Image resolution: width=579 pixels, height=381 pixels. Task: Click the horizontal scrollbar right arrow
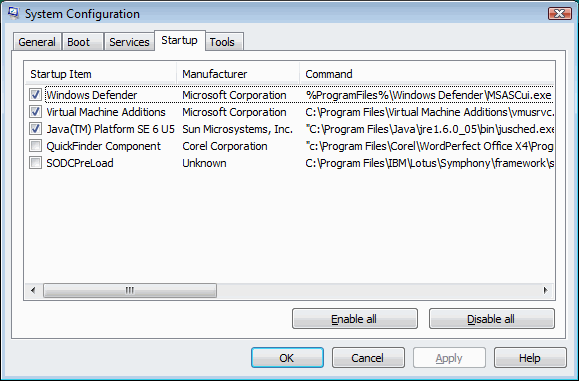[x=545, y=290]
